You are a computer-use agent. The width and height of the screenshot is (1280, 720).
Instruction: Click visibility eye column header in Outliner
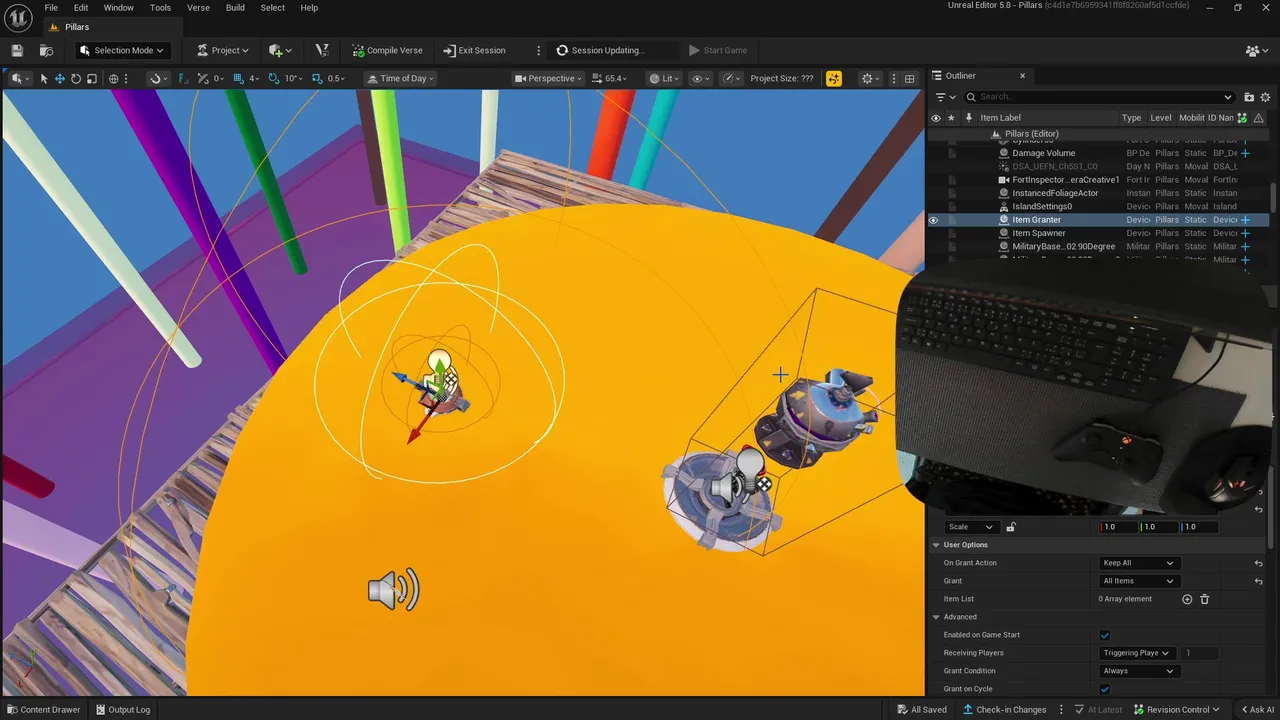(x=935, y=117)
